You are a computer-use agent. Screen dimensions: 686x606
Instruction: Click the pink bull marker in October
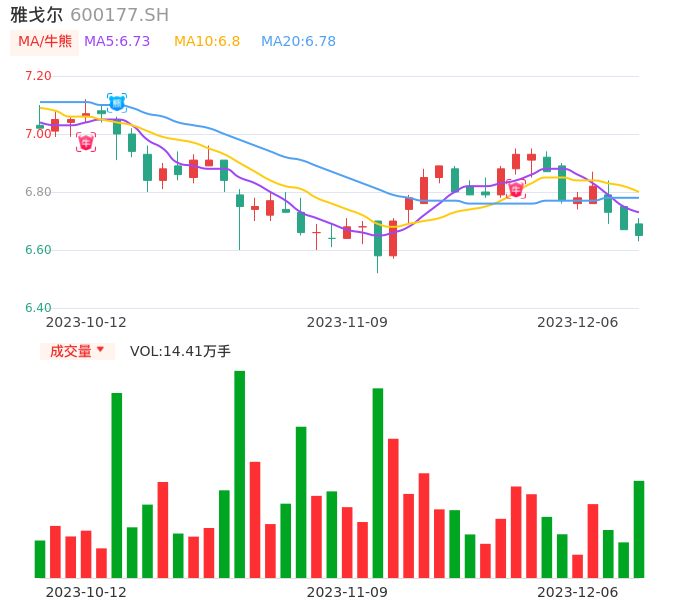coord(86,142)
